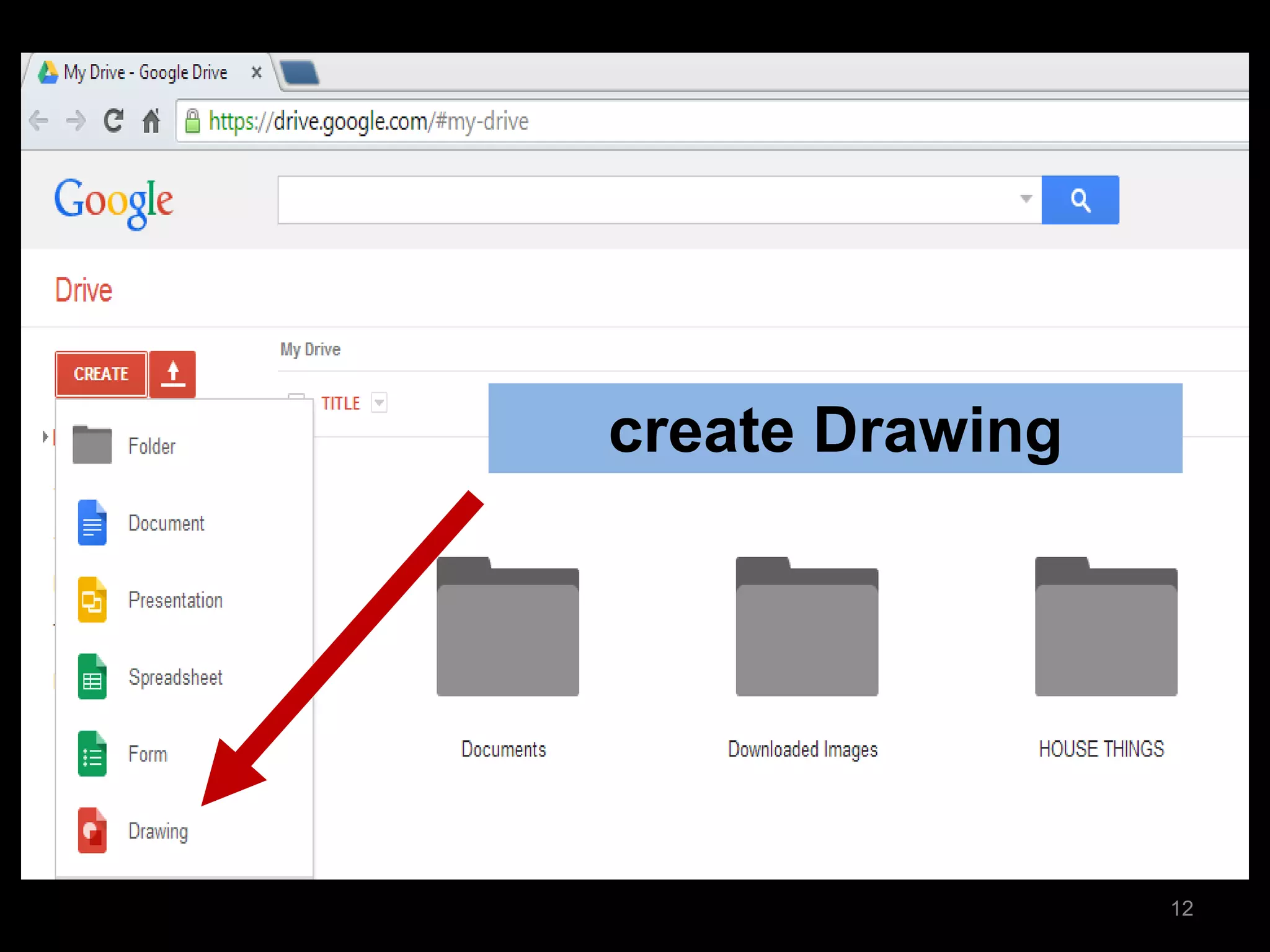Choose Drawing from the Create menu
The height and width of the screenshot is (952, 1270).
pyautogui.click(x=184, y=831)
